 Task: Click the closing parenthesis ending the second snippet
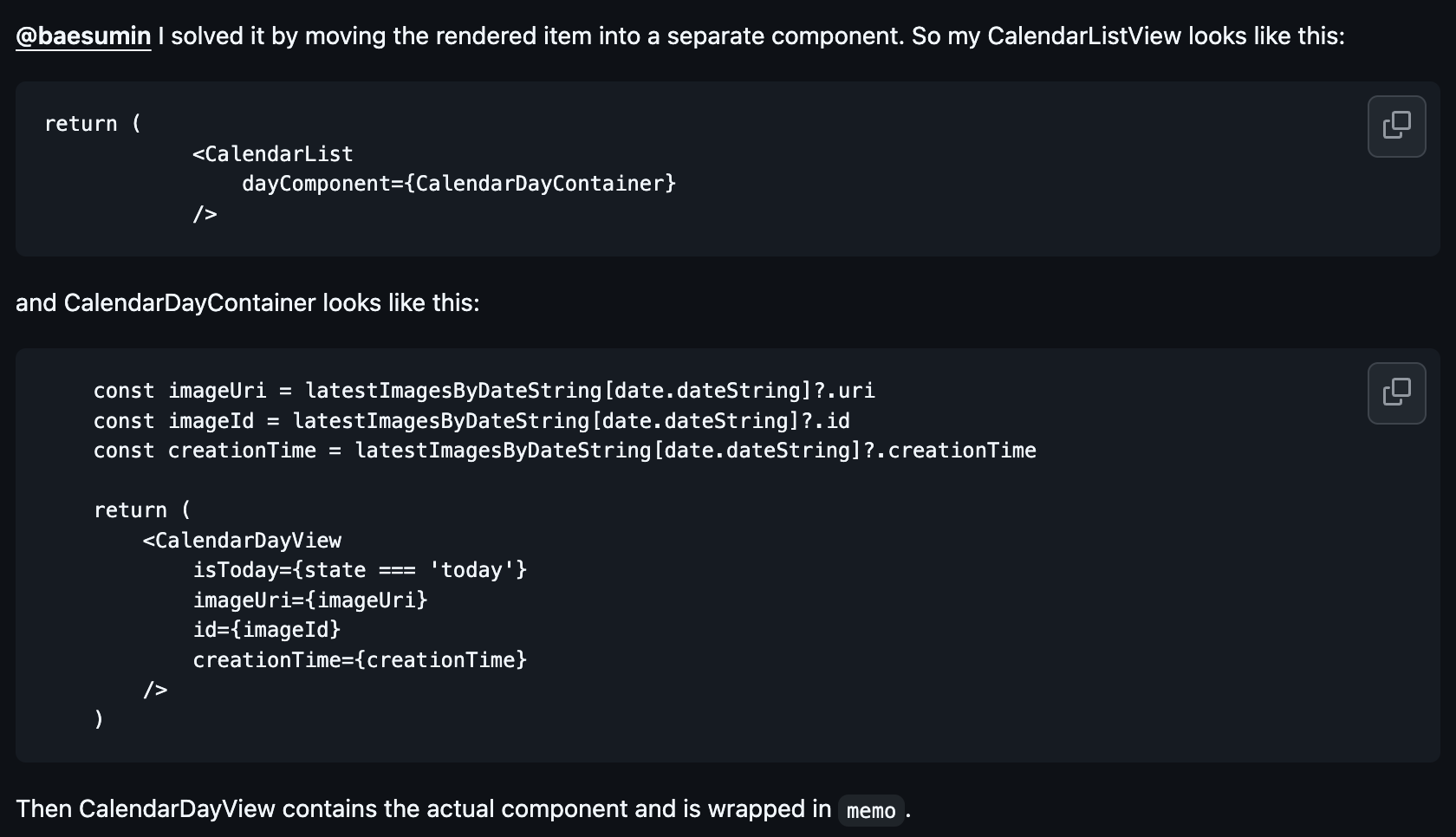click(99, 719)
